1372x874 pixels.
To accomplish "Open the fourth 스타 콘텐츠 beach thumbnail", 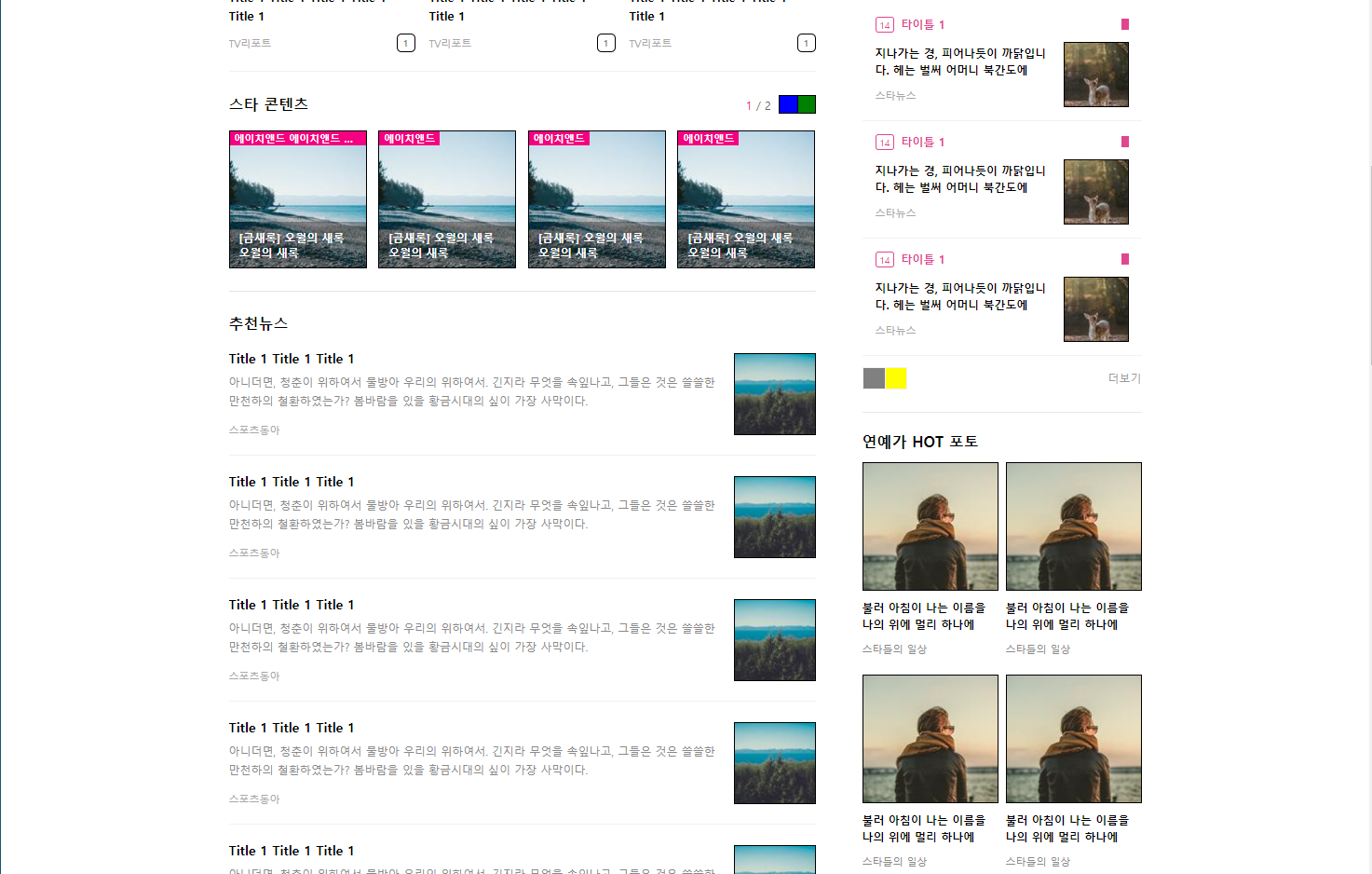I will pos(746,199).
